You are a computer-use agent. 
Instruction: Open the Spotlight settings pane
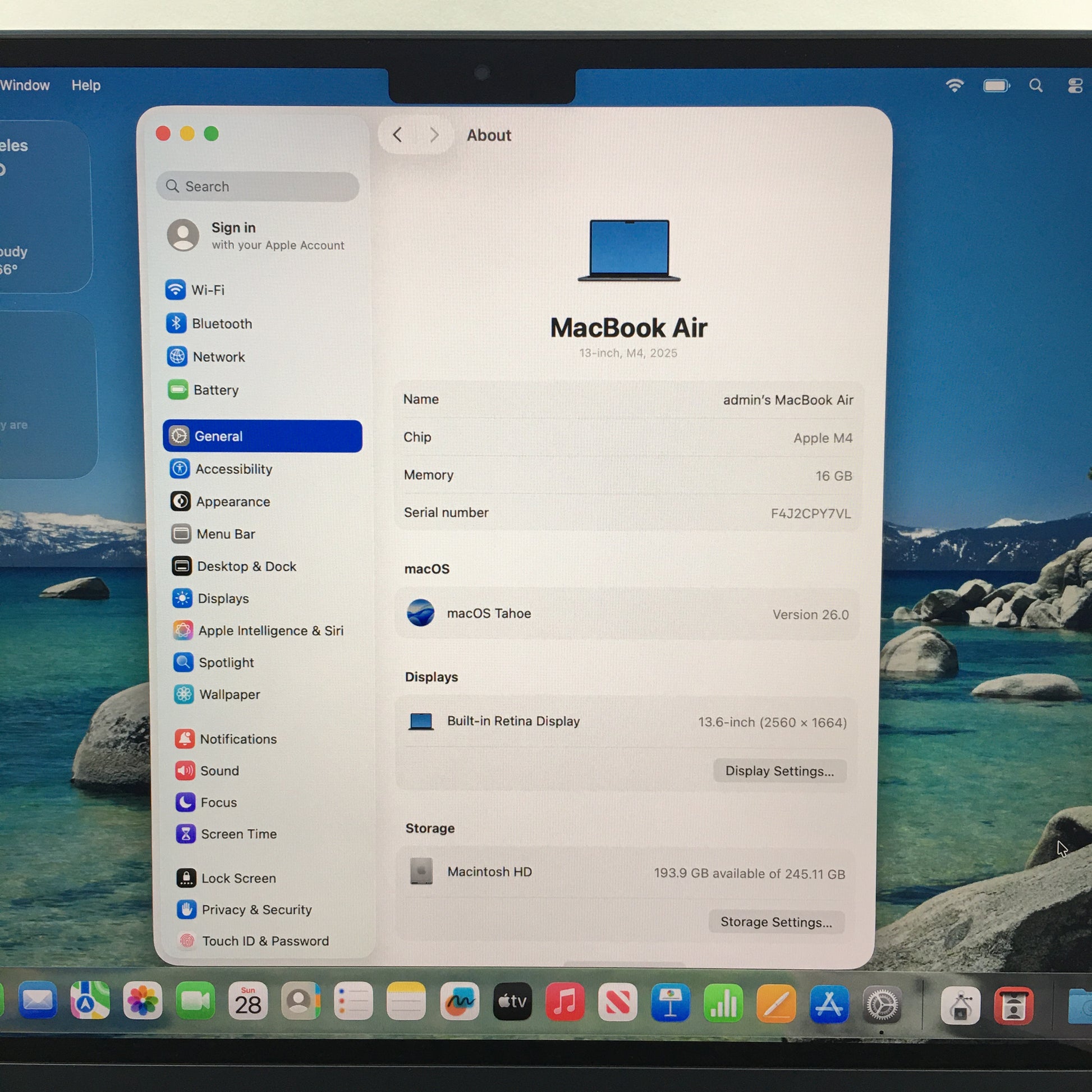(226, 662)
